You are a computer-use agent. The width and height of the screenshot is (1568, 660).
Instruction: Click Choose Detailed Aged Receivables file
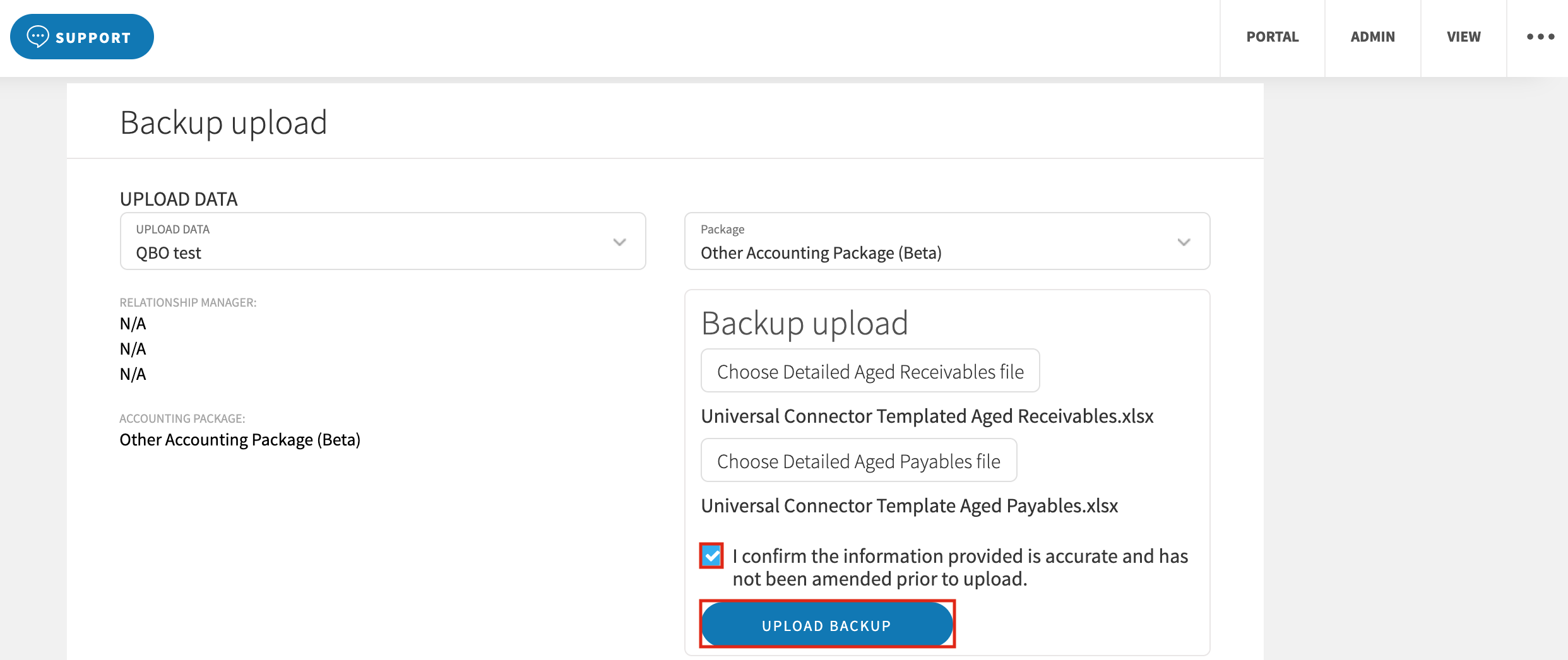pos(870,371)
